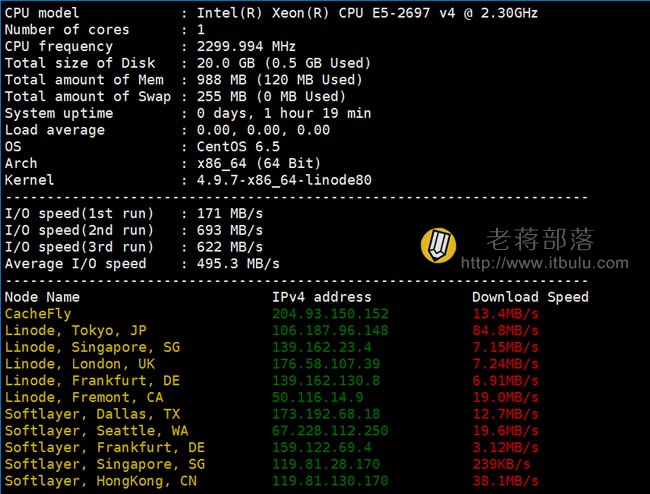This screenshot has width=650, height=494.
Task: Click swap value '255 MB (0 MB Used)'
Action: coord(271,97)
